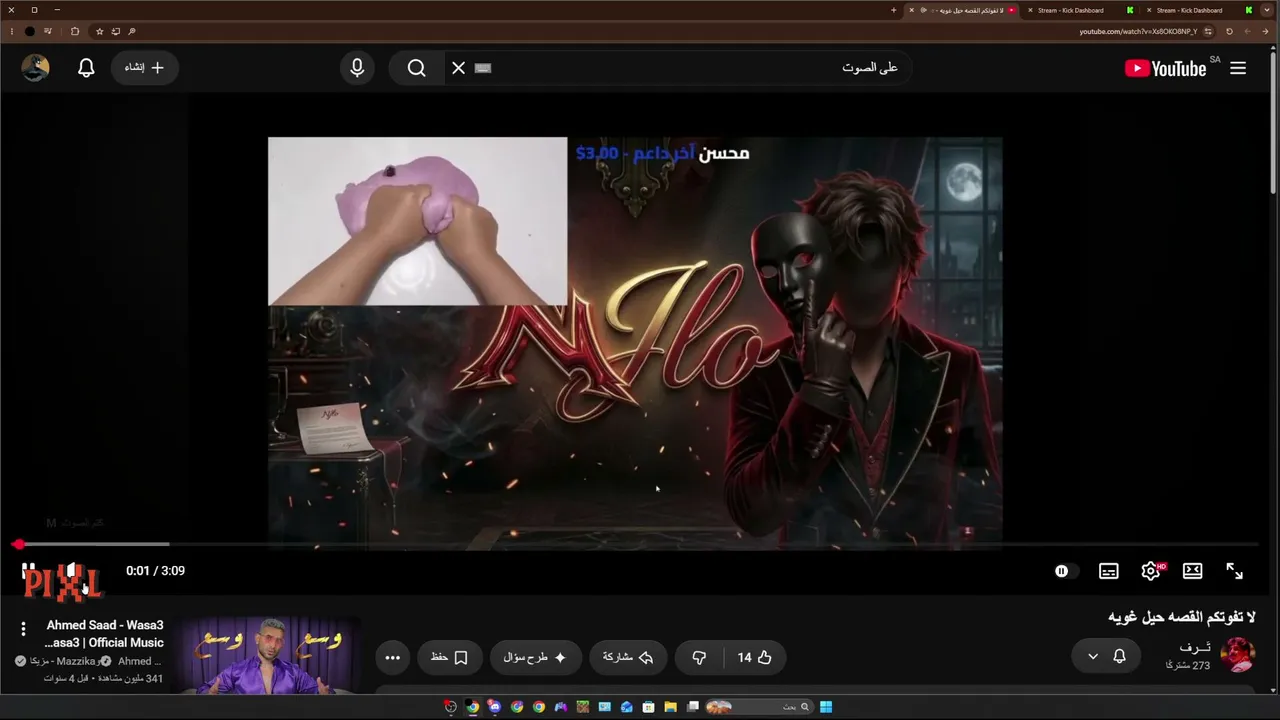This screenshot has height=720, width=1280.
Task: Open File Explorer from taskbar
Action: (670, 707)
